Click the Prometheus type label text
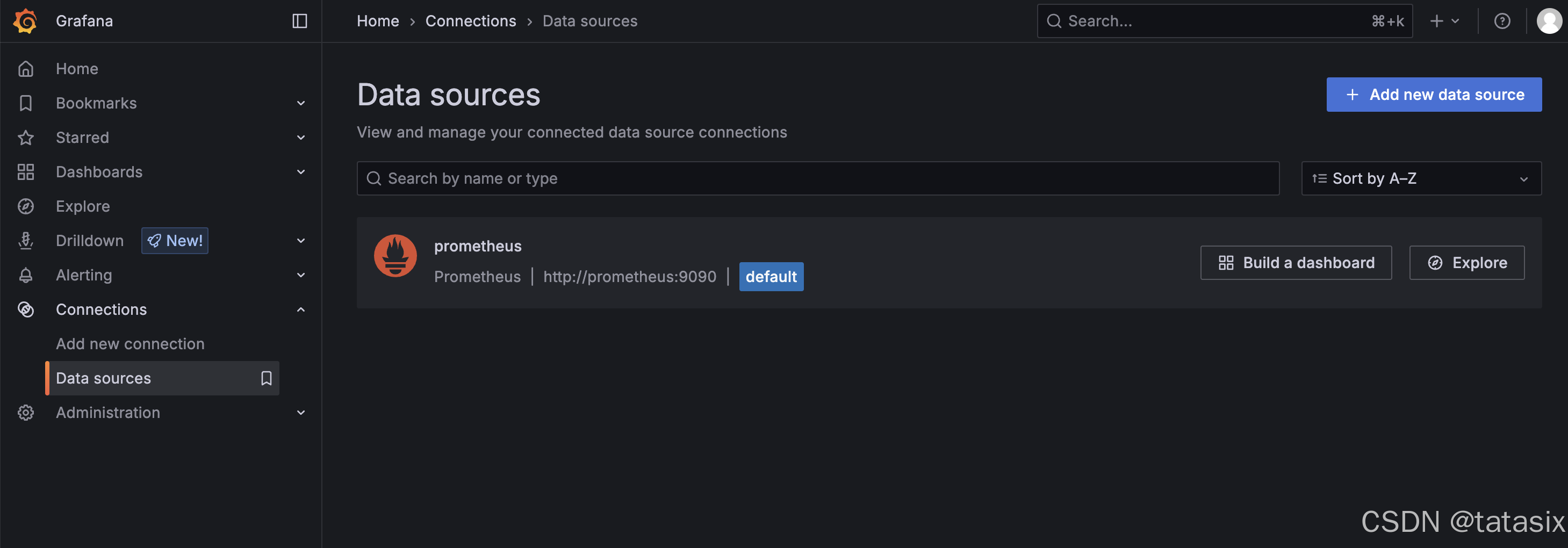 tap(477, 277)
